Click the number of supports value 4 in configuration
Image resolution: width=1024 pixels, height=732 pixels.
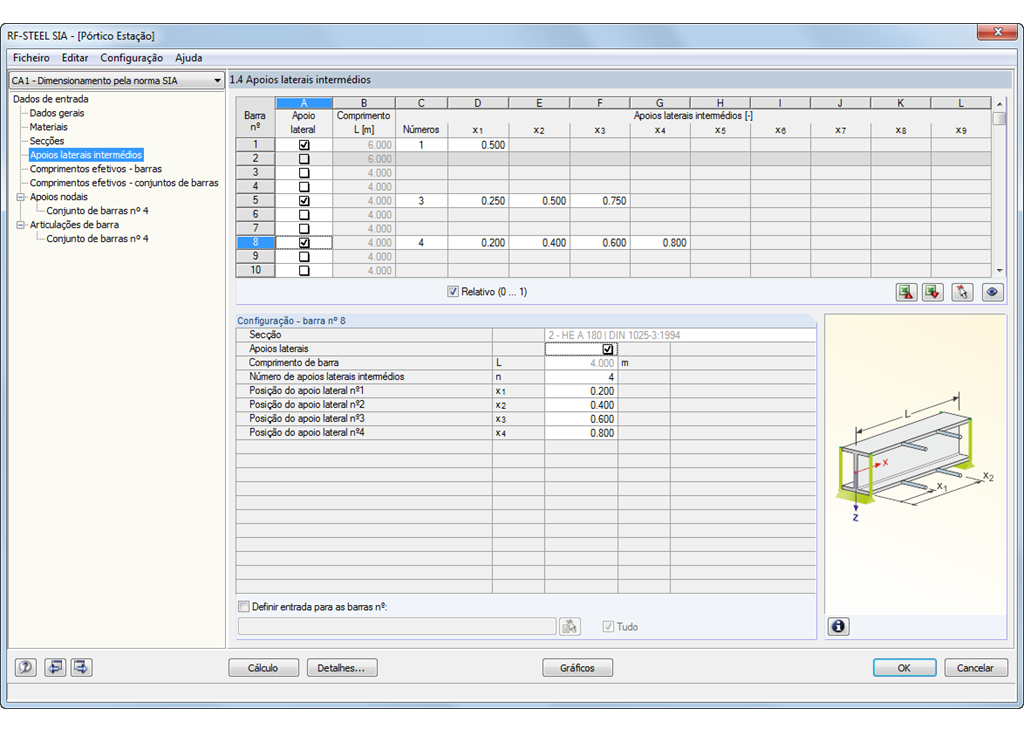coord(581,377)
